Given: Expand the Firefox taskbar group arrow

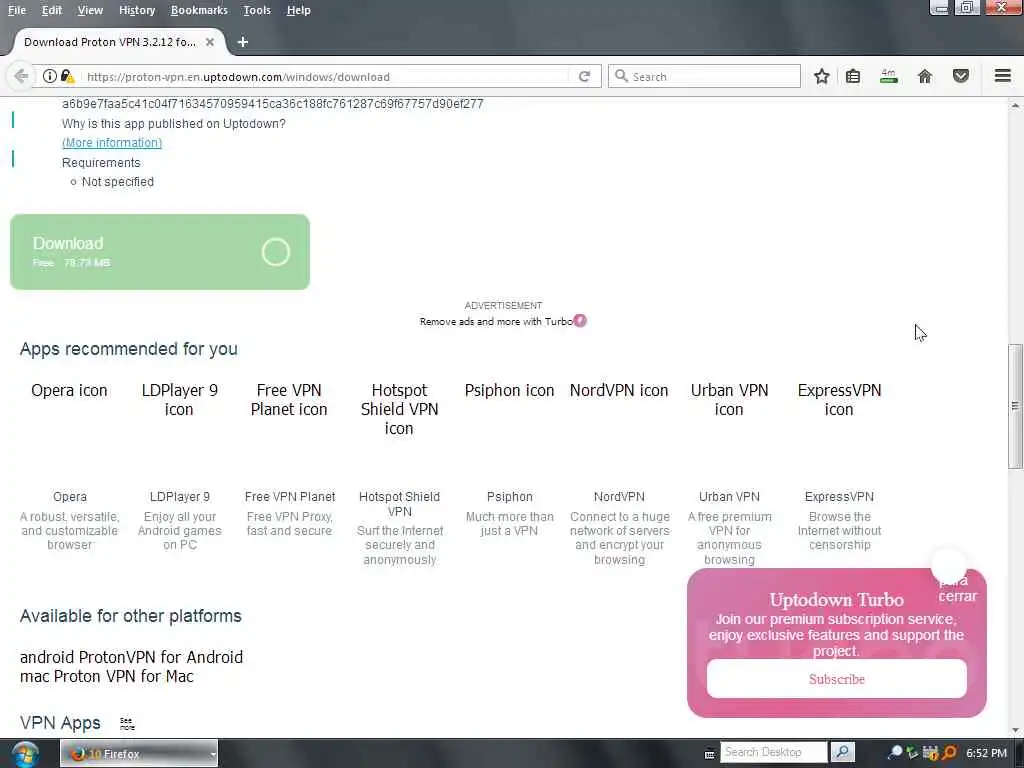Looking at the screenshot, I should pyautogui.click(x=213, y=754).
